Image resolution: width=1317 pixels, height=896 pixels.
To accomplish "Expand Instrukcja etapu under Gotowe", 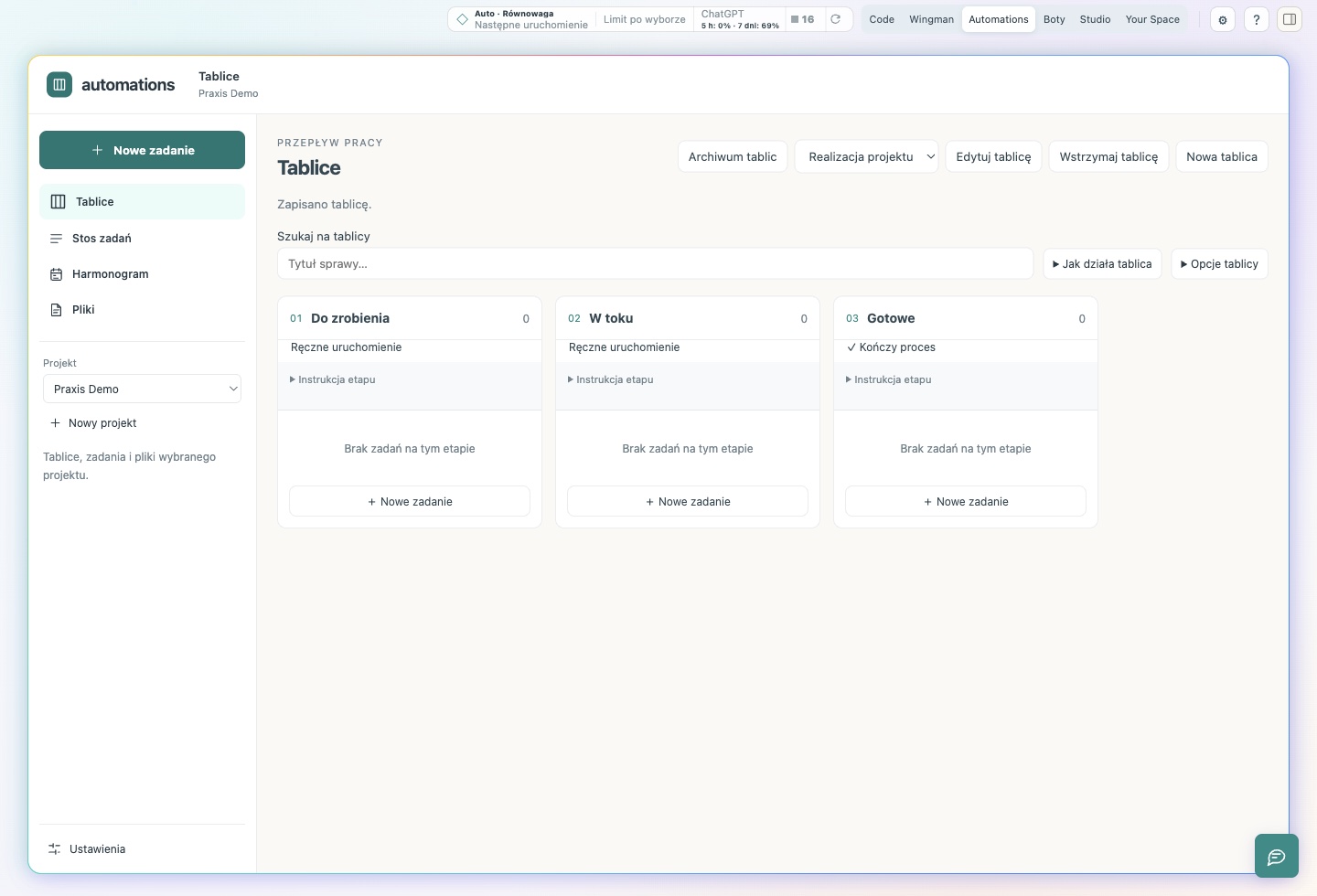I will [x=889, y=379].
